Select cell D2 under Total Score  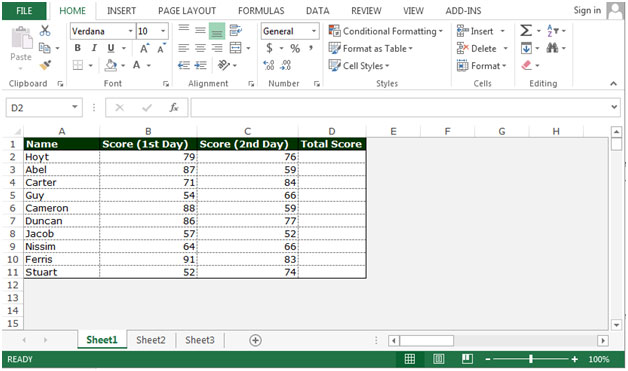tap(332, 157)
